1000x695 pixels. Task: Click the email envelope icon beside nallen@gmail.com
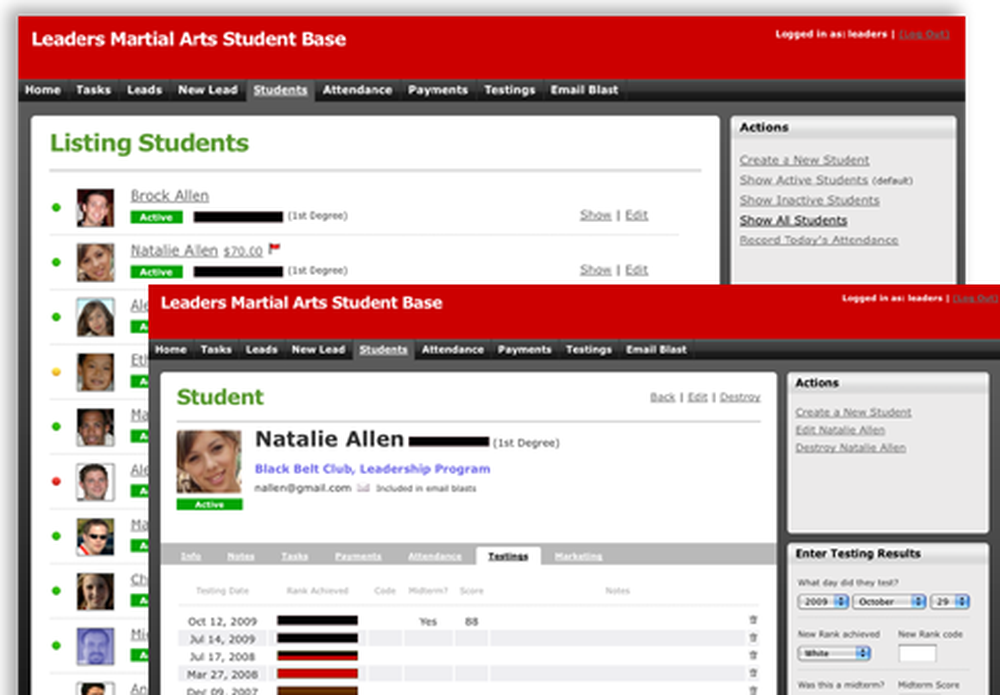363,488
